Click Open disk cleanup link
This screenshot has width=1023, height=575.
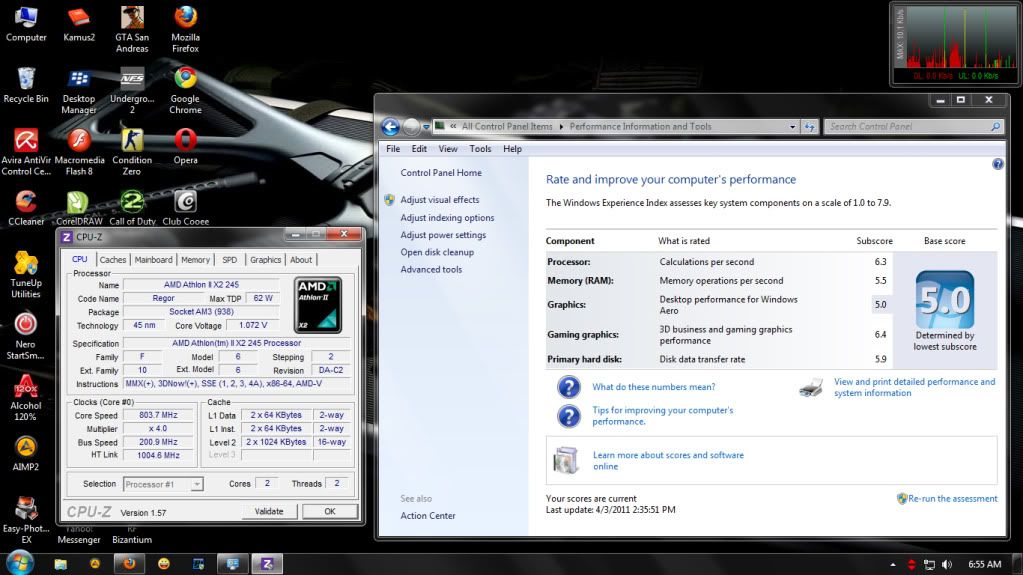[437, 253]
